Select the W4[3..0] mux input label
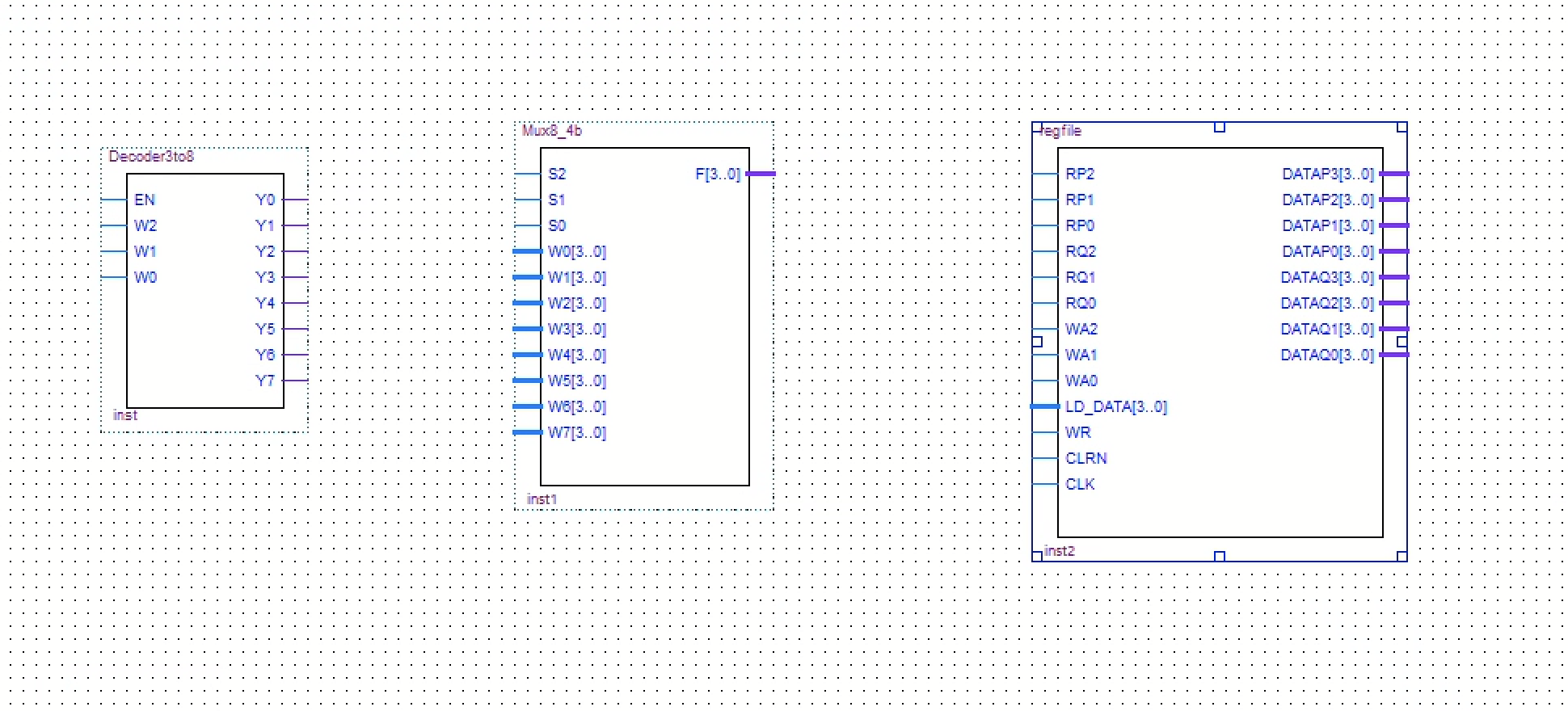1568x711 pixels. [x=577, y=355]
